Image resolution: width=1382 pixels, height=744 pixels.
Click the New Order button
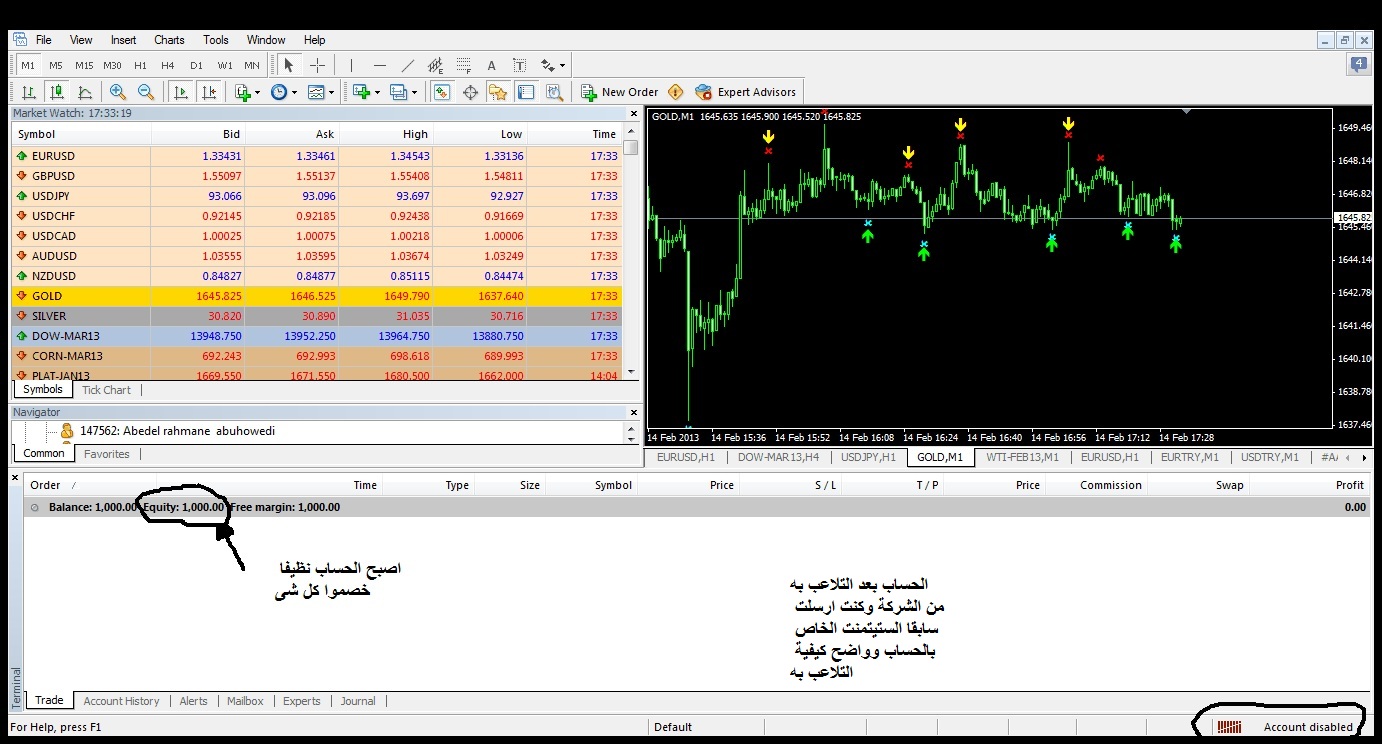(x=620, y=92)
